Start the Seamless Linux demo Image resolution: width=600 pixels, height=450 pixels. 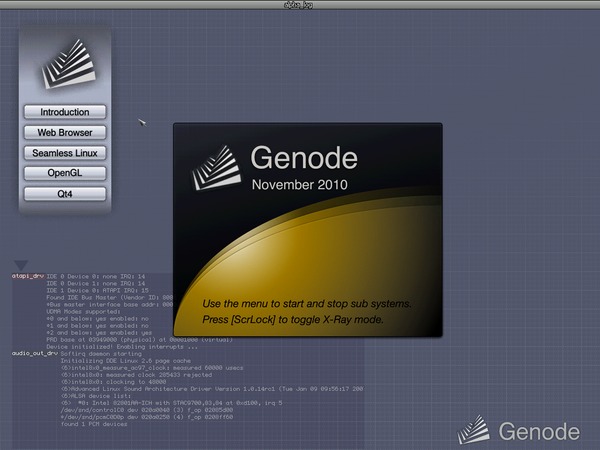65,153
